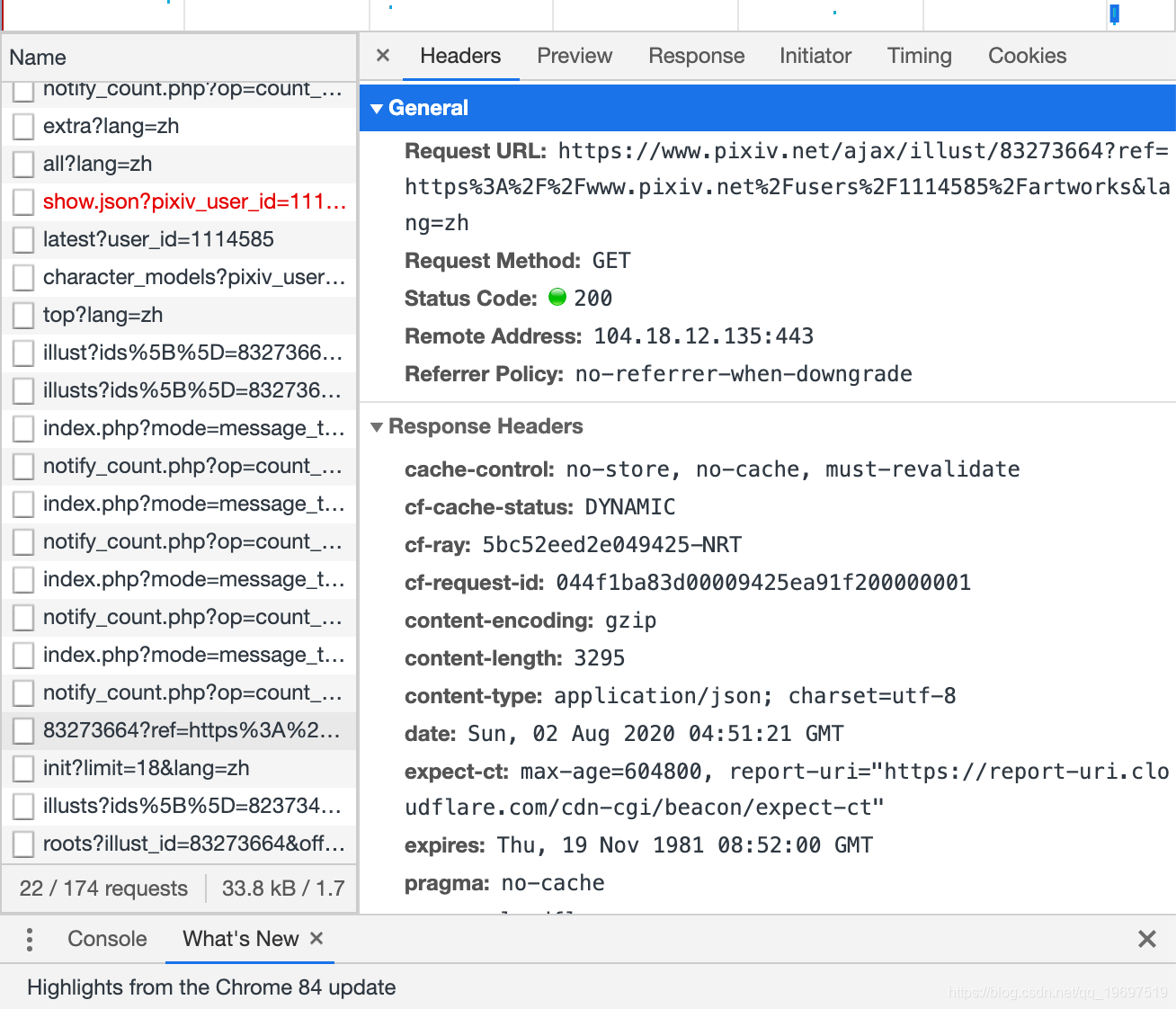Click content-length 3295 value
The height and width of the screenshot is (1009, 1176).
600,658
